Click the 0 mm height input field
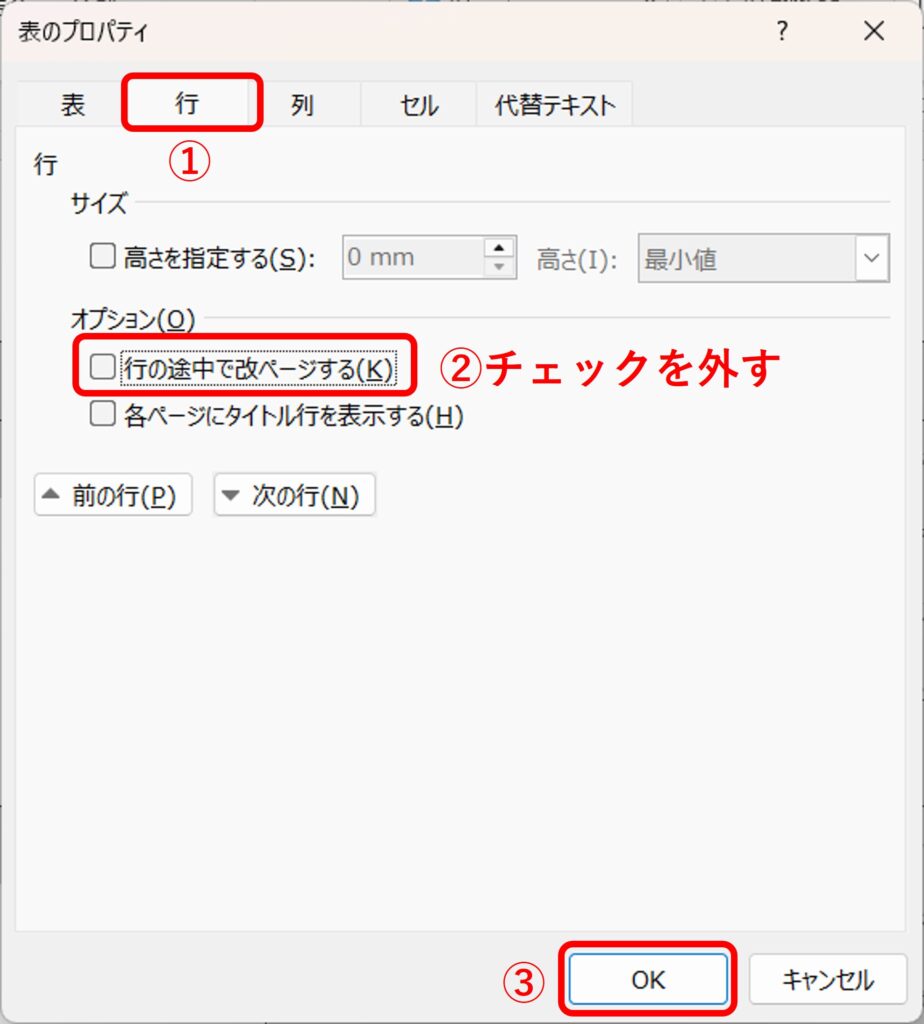 [412, 258]
